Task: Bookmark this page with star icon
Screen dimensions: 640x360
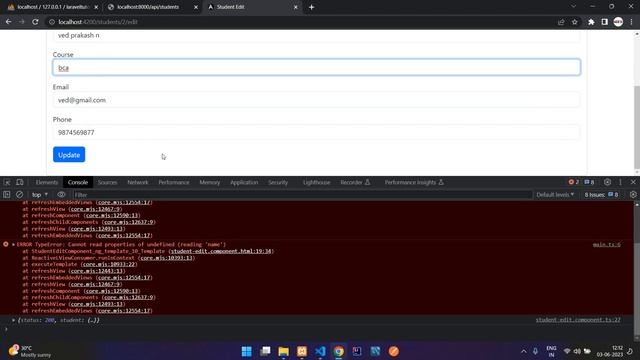Action: [575, 22]
